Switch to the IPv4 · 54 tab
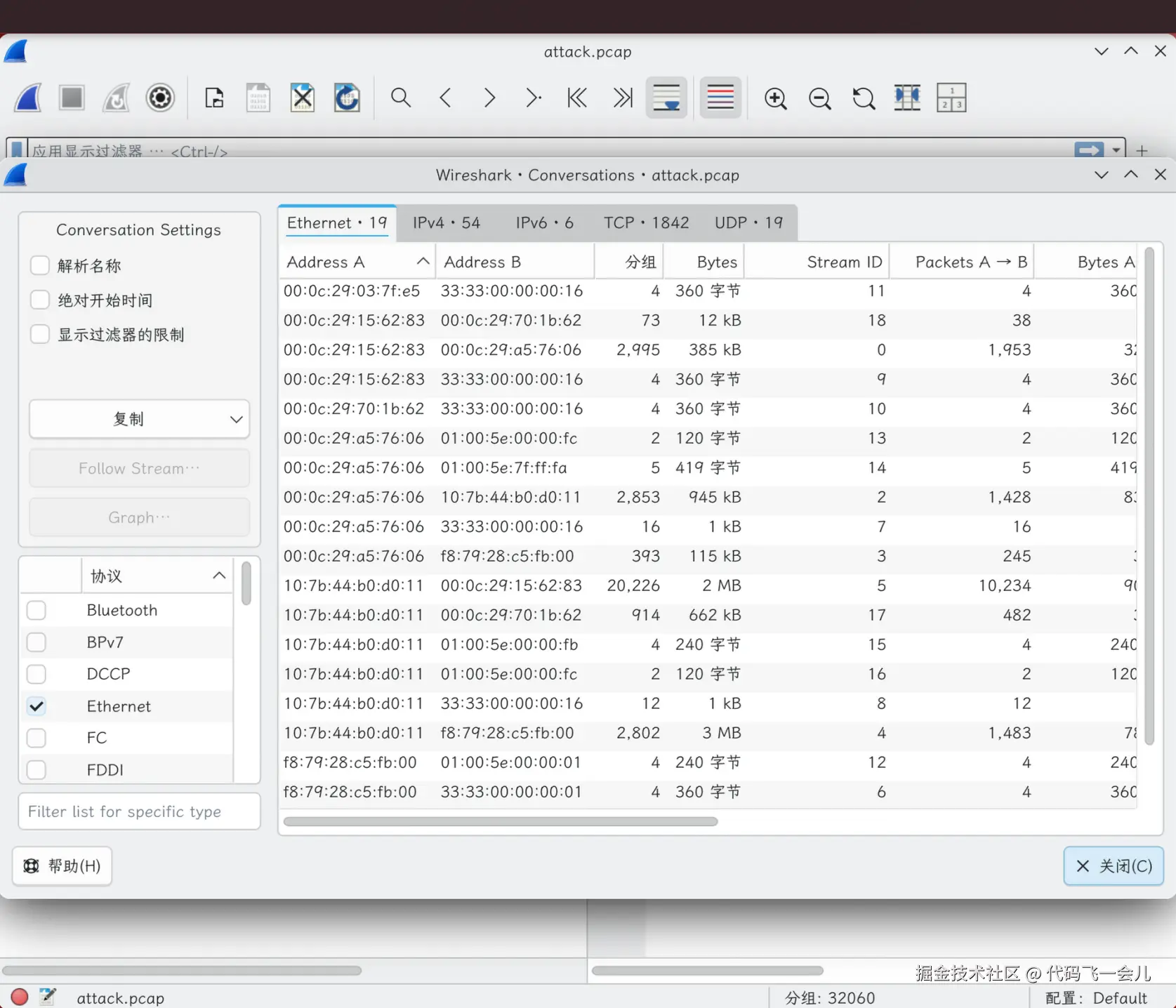This screenshot has width=1176, height=1008. tap(447, 223)
